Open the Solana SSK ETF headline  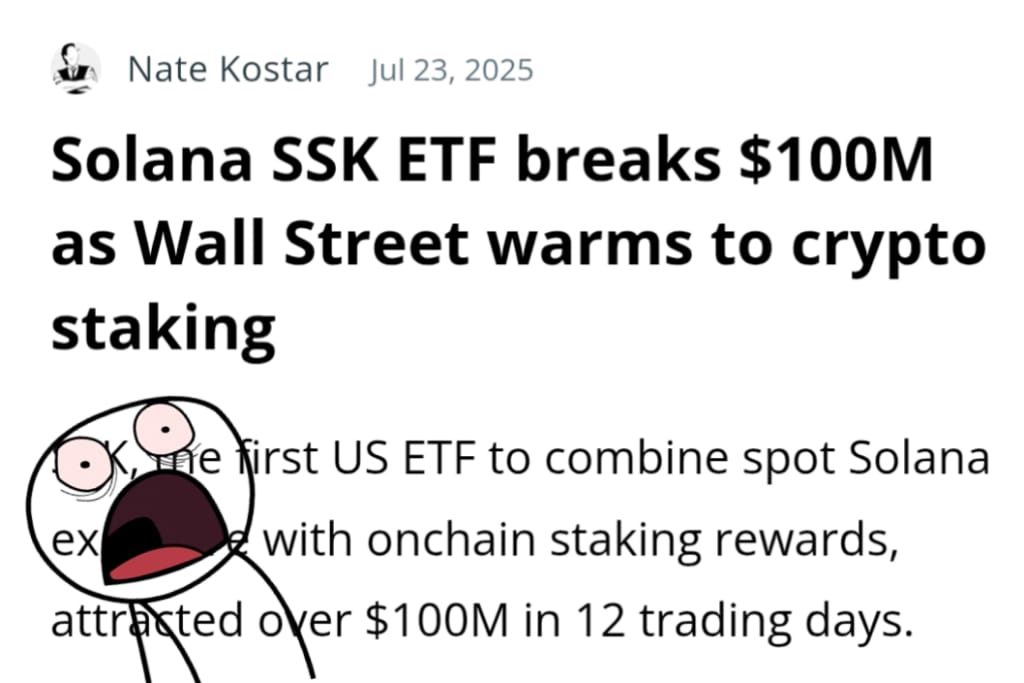(x=519, y=245)
